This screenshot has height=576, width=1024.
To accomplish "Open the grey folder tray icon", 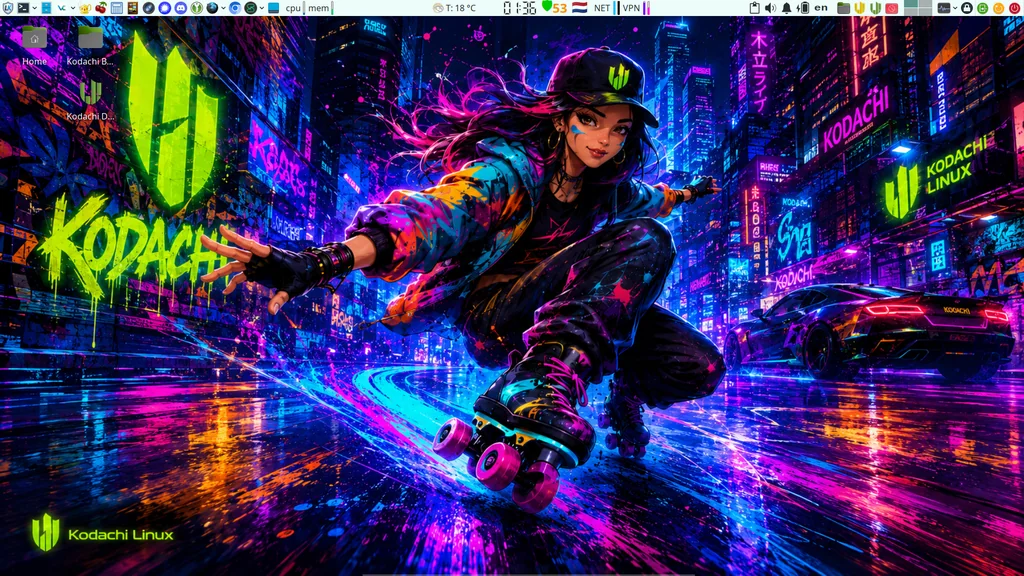I will [844, 8].
